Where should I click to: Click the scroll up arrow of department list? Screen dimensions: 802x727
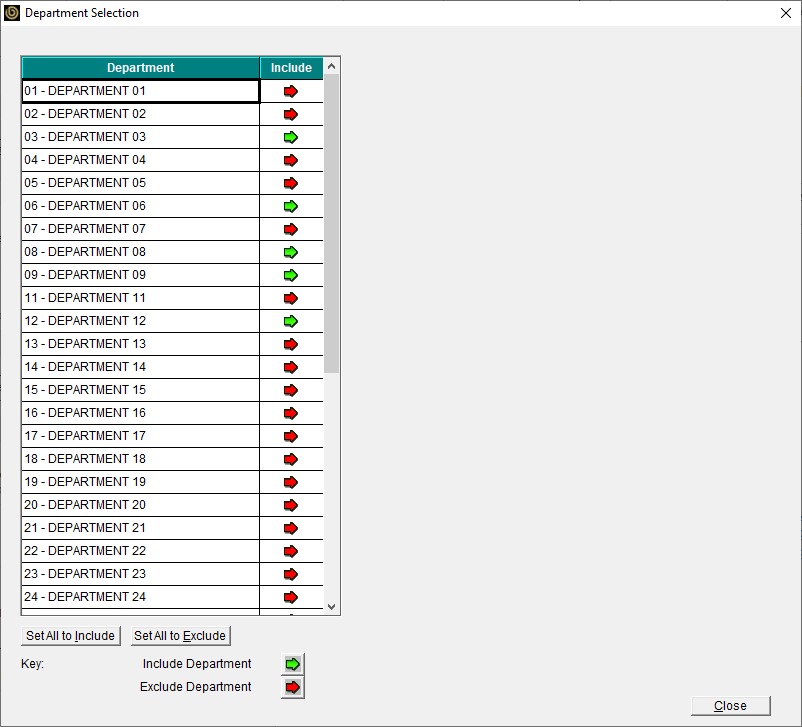tap(331, 66)
